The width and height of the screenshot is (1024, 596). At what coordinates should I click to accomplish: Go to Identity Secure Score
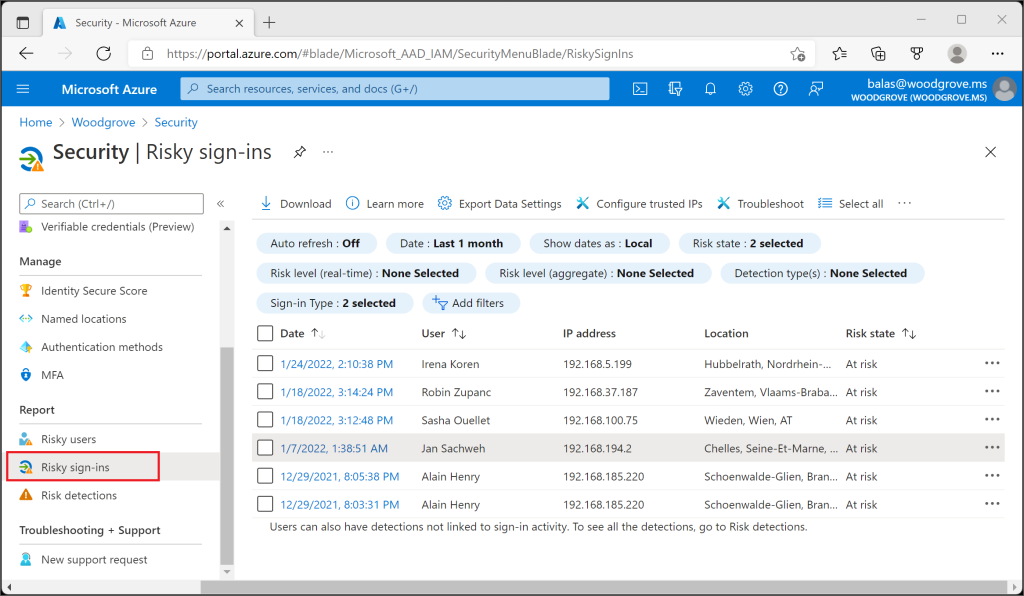click(93, 291)
